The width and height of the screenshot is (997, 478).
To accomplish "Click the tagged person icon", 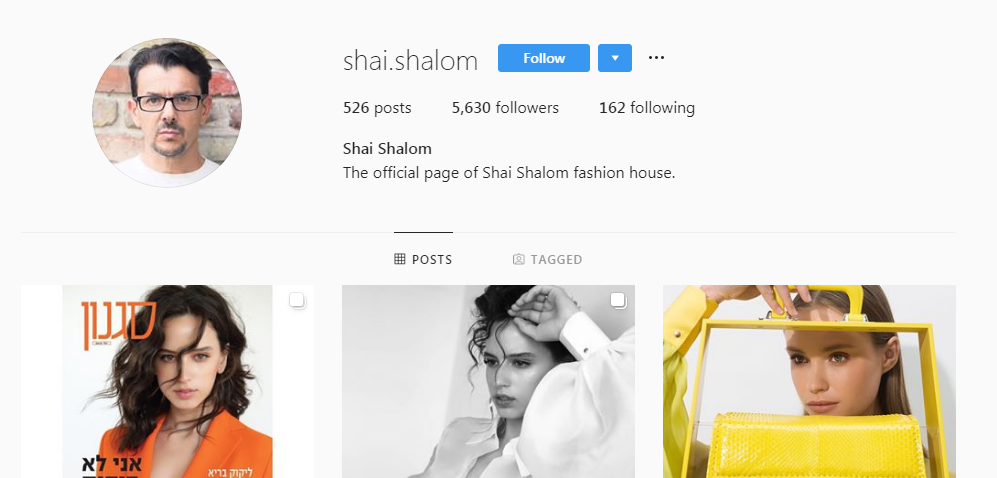I will click(x=519, y=259).
